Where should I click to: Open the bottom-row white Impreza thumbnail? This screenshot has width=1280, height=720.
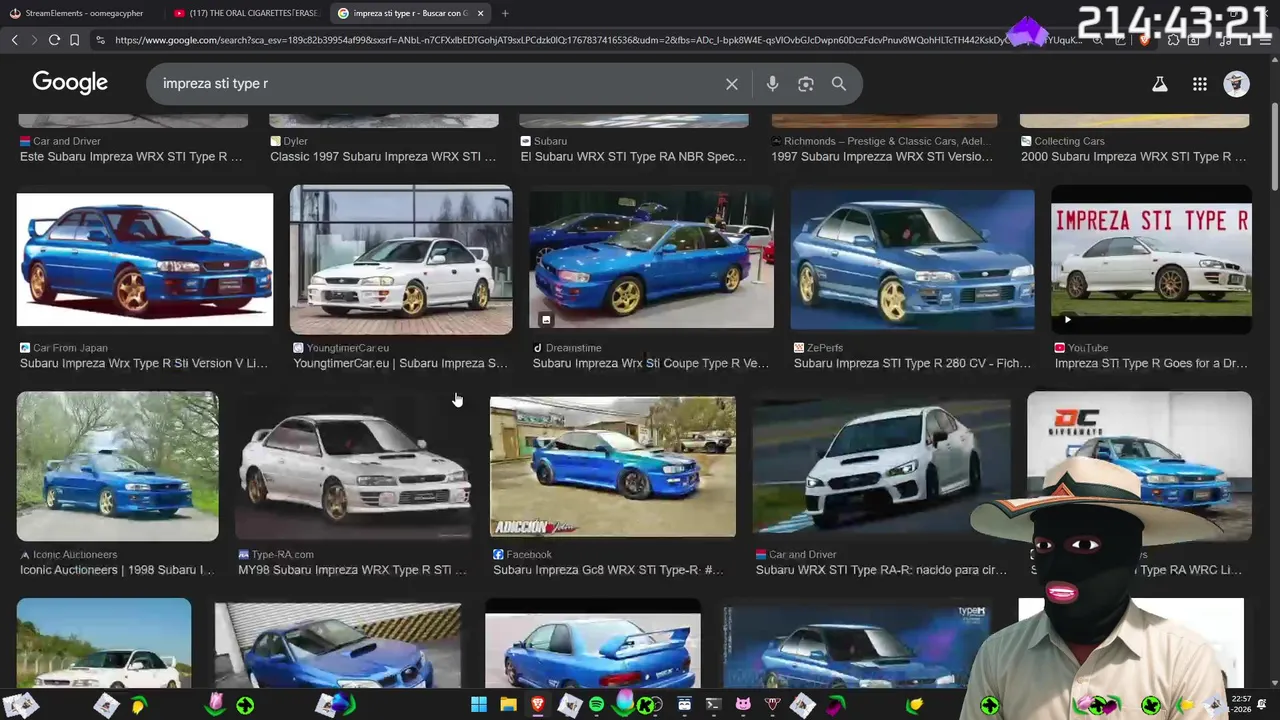coord(104,643)
